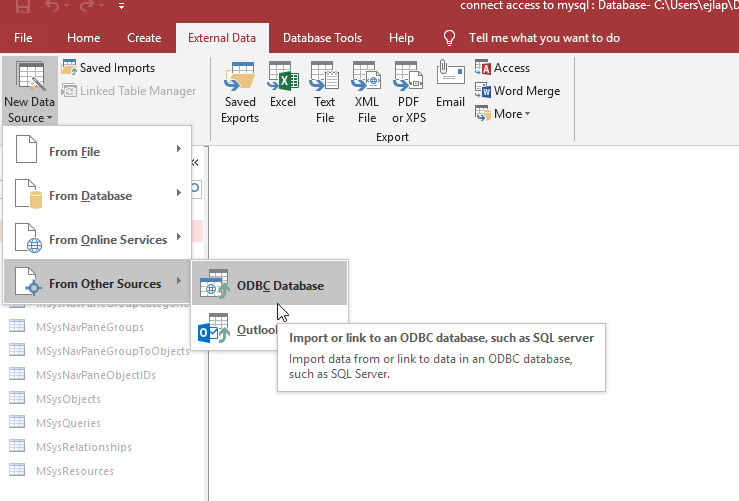
Task: Collapse the navigation pane with the chevron
Action: [195, 163]
